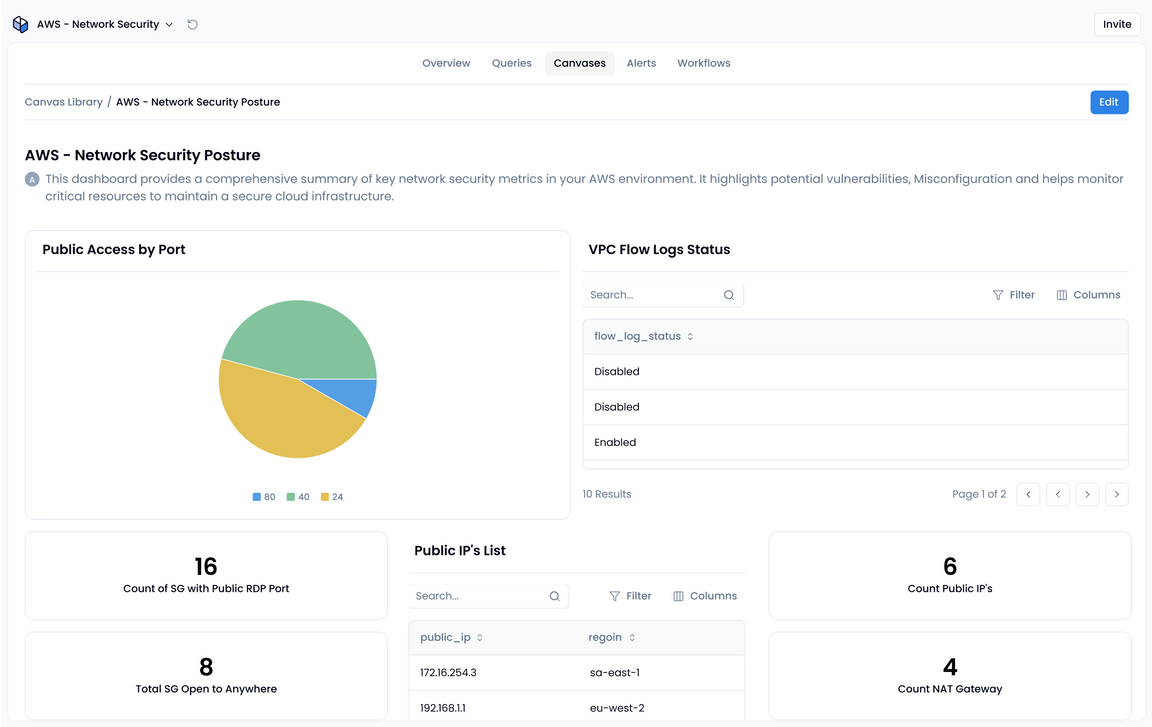Image resolution: width=1152 pixels, height=727 pixels.
Task: Switch to the Queries tab
Action: (x=511, y=63)
